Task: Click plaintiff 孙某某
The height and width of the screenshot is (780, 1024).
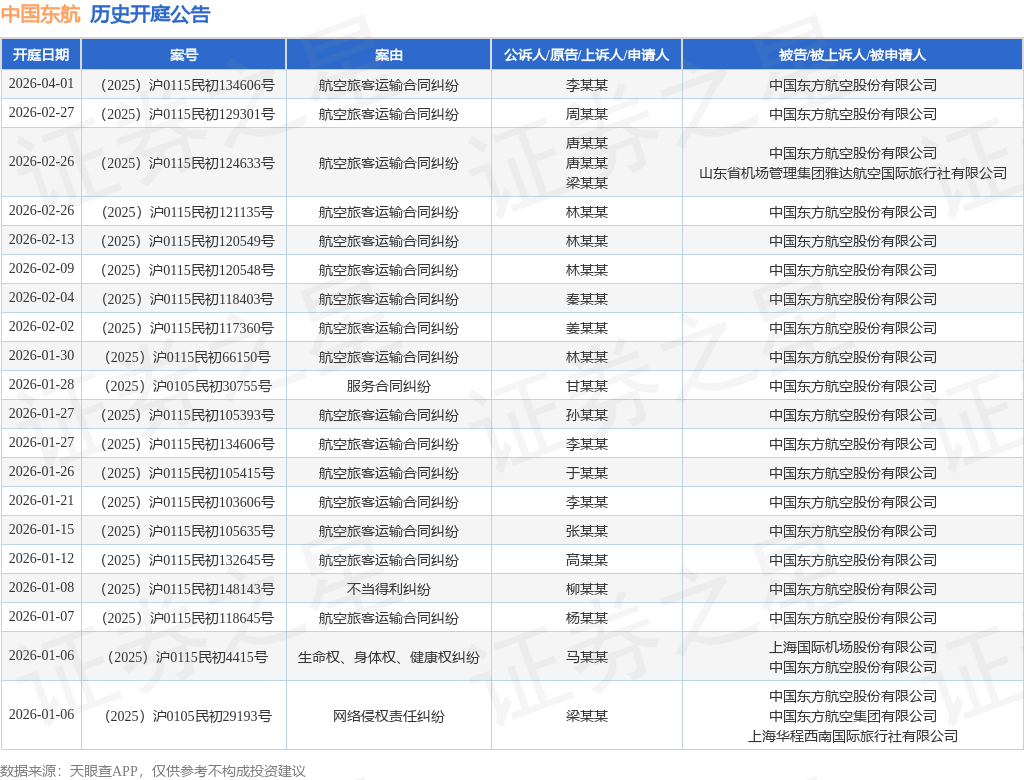Action: [586, 415]
